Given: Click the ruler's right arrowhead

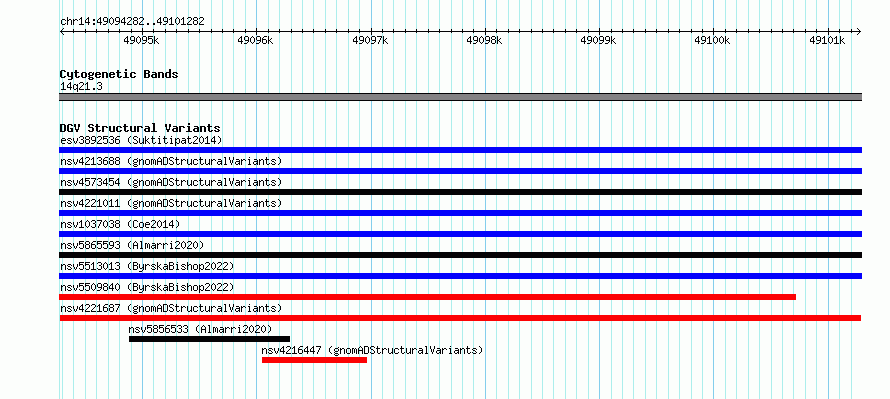Looking at the screenshot, I should (x=859, y=31).
